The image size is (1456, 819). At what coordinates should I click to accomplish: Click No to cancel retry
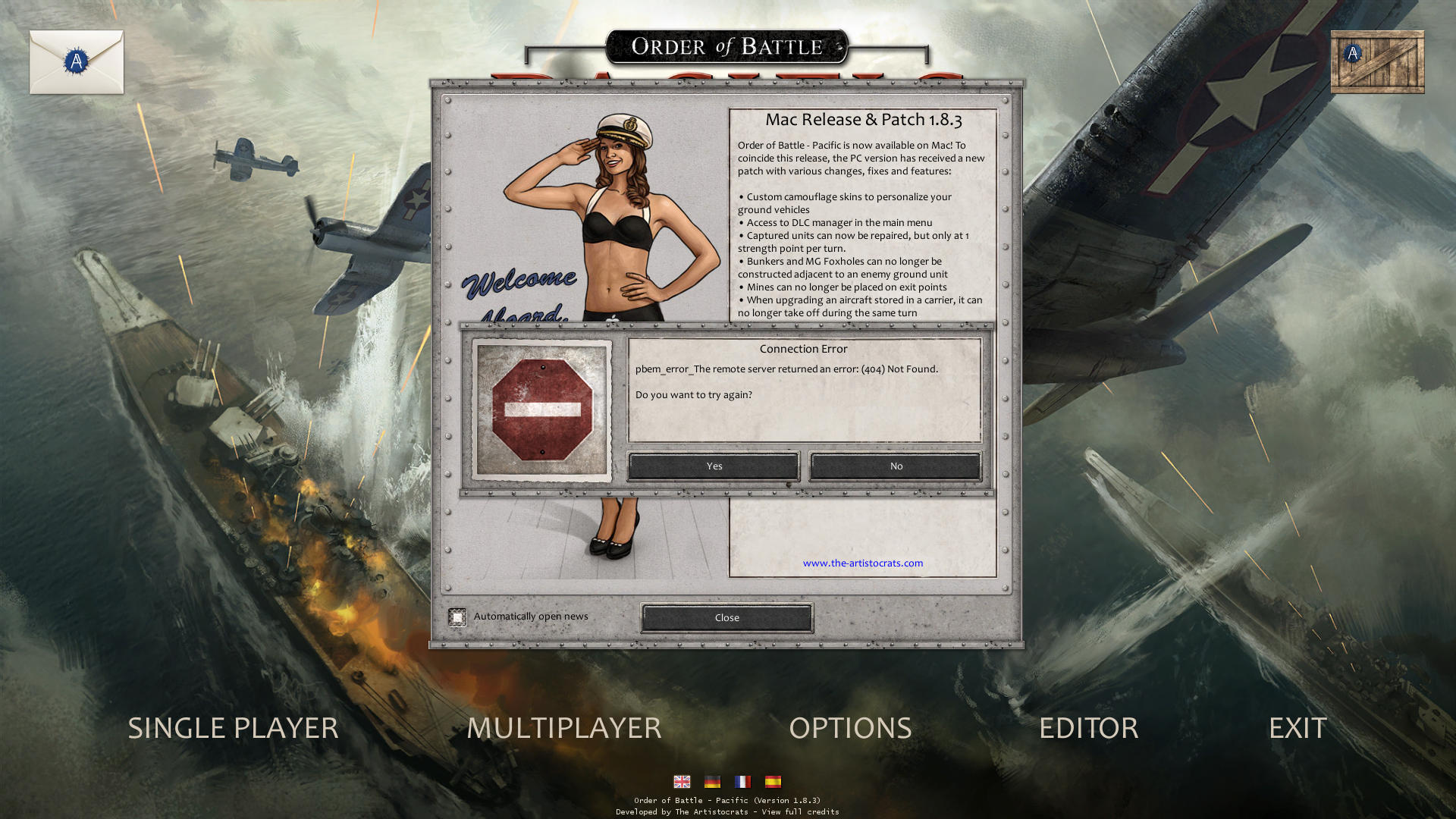896,466
